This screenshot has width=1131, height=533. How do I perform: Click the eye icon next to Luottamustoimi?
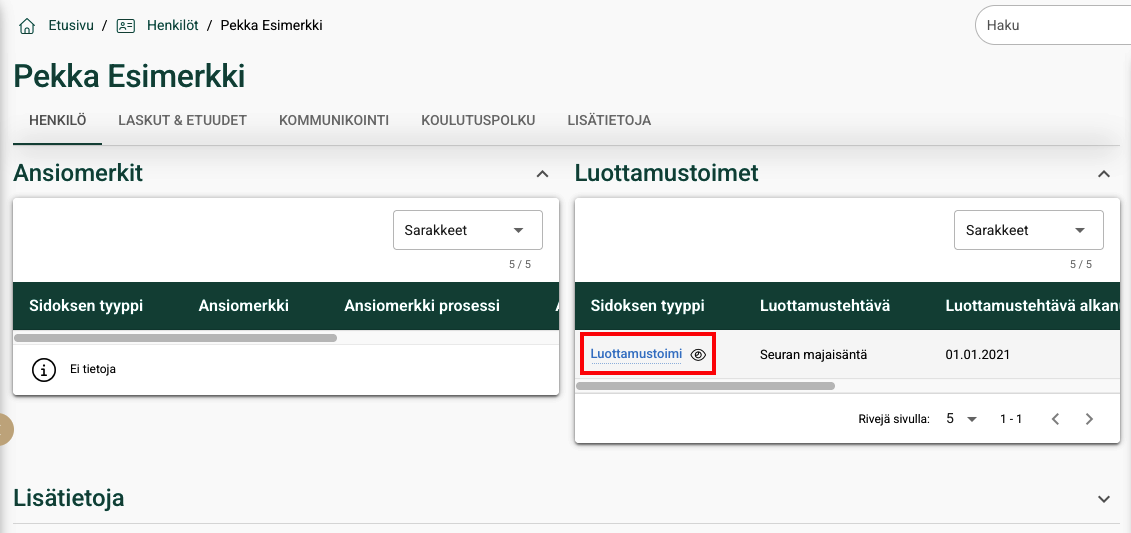(697, 355)
